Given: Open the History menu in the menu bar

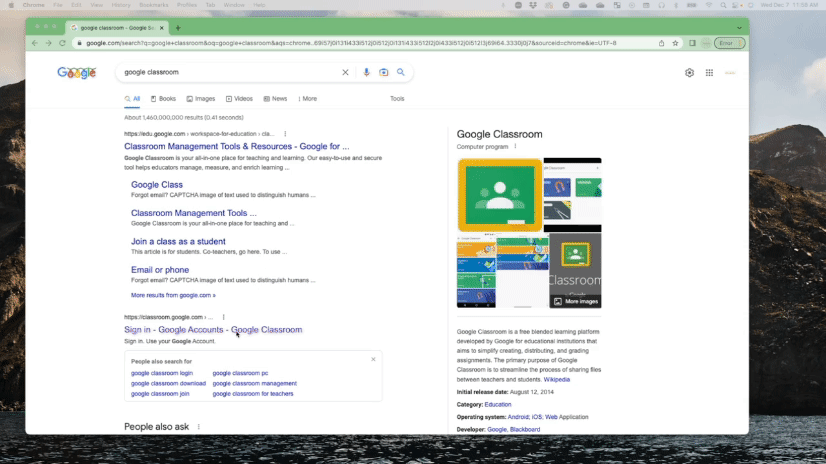Looking at the screenshot, I should coord(121,5).
